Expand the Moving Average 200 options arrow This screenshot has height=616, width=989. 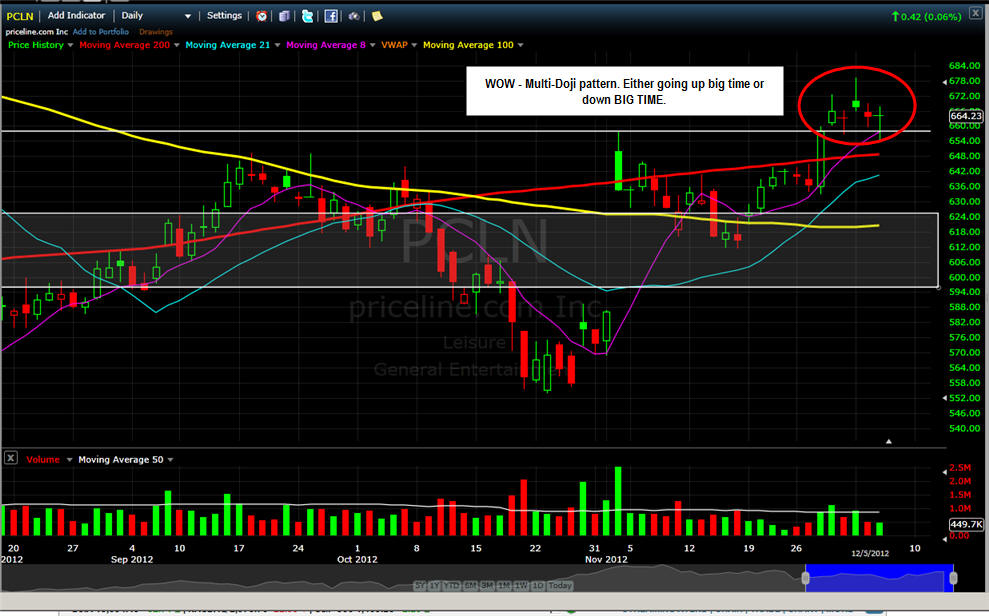pyautogui.click(x=177, y=45)
